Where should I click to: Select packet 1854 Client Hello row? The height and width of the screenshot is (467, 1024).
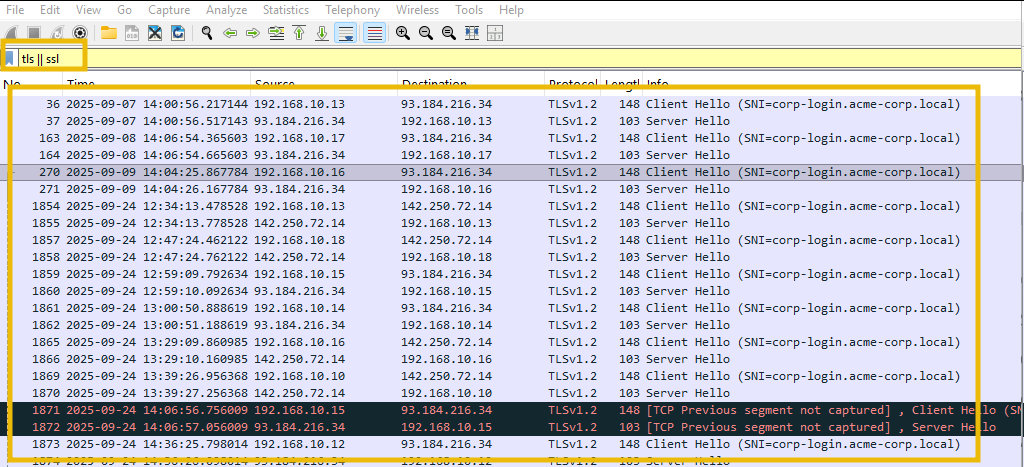pyautogui.click(x=512, y=206)
